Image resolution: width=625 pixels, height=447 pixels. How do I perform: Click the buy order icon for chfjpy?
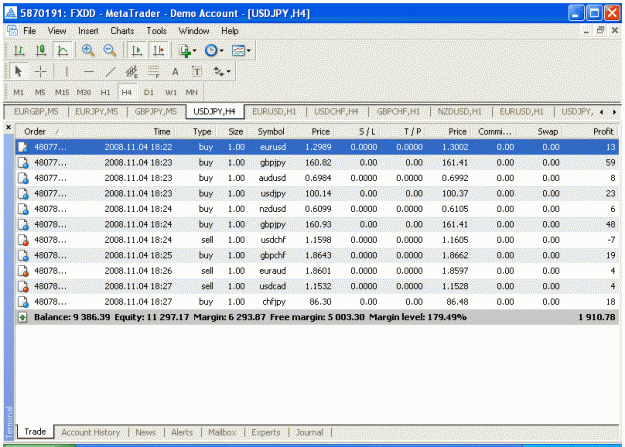(23, 302)
